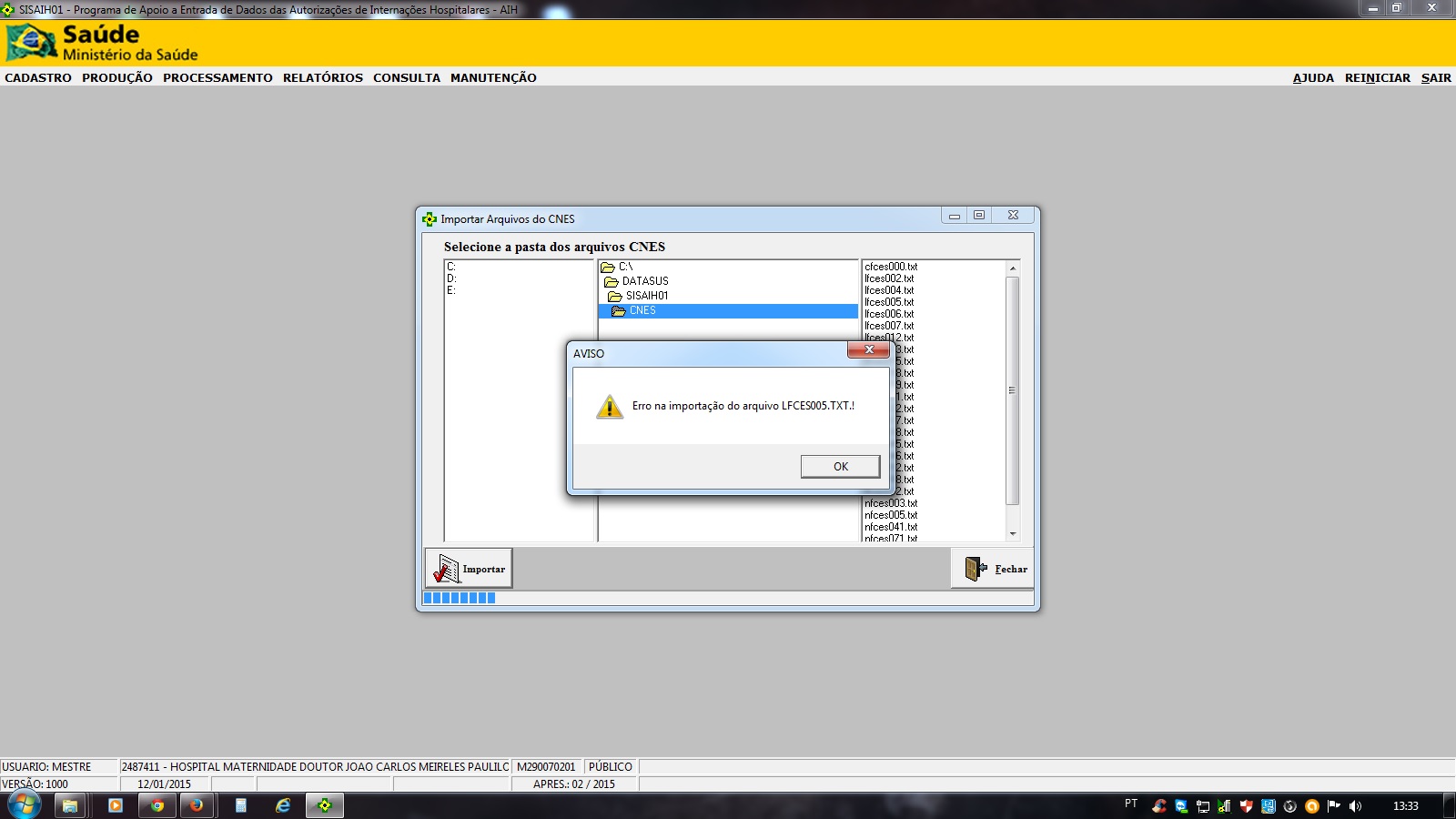This screenshot has width=1456, height=819.
Task: Select file nfces041.txt in the file list
Action: pos(891,527)
